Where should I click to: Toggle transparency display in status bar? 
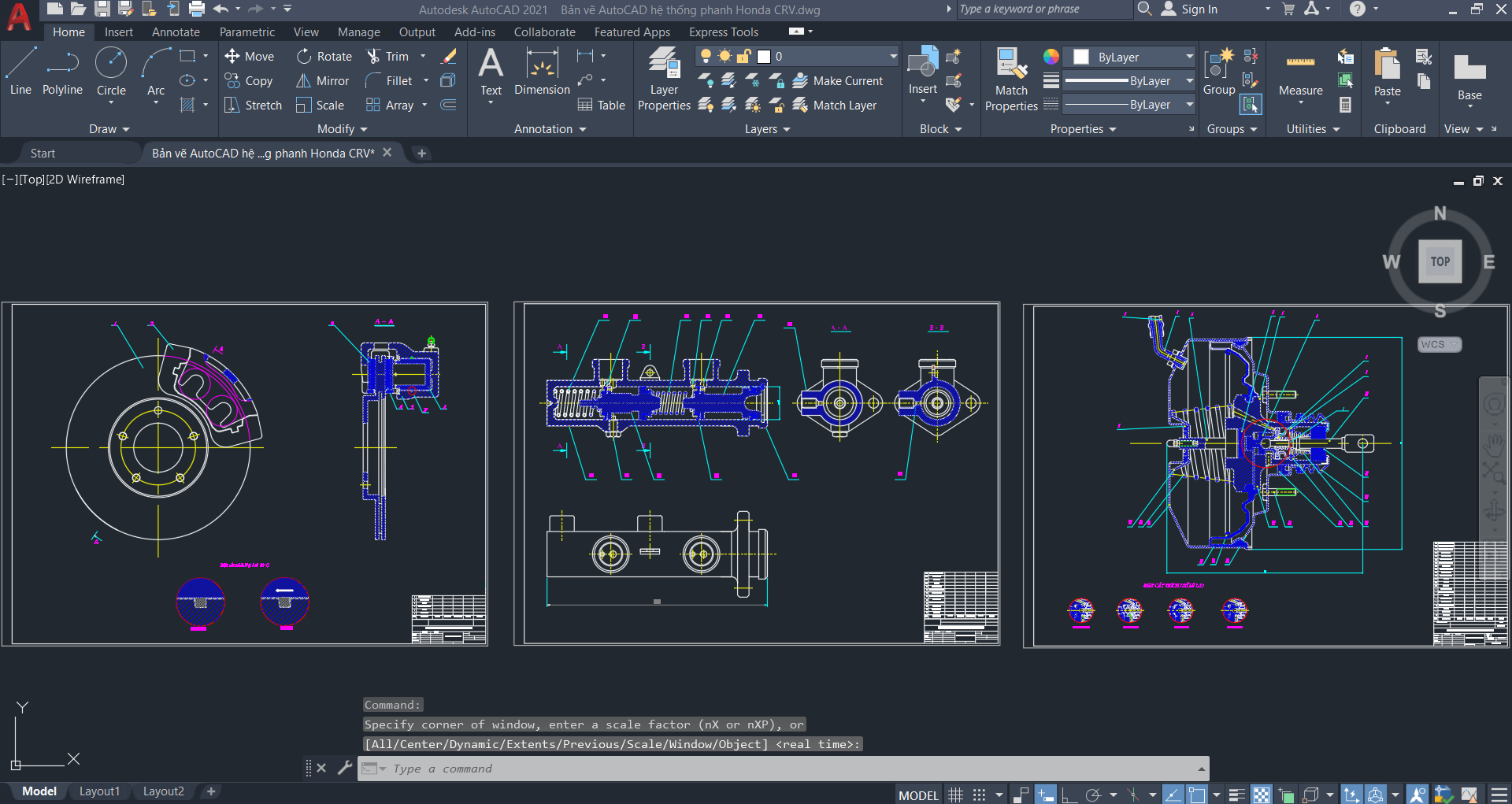pyautogui.click(x=1262, y=795)
